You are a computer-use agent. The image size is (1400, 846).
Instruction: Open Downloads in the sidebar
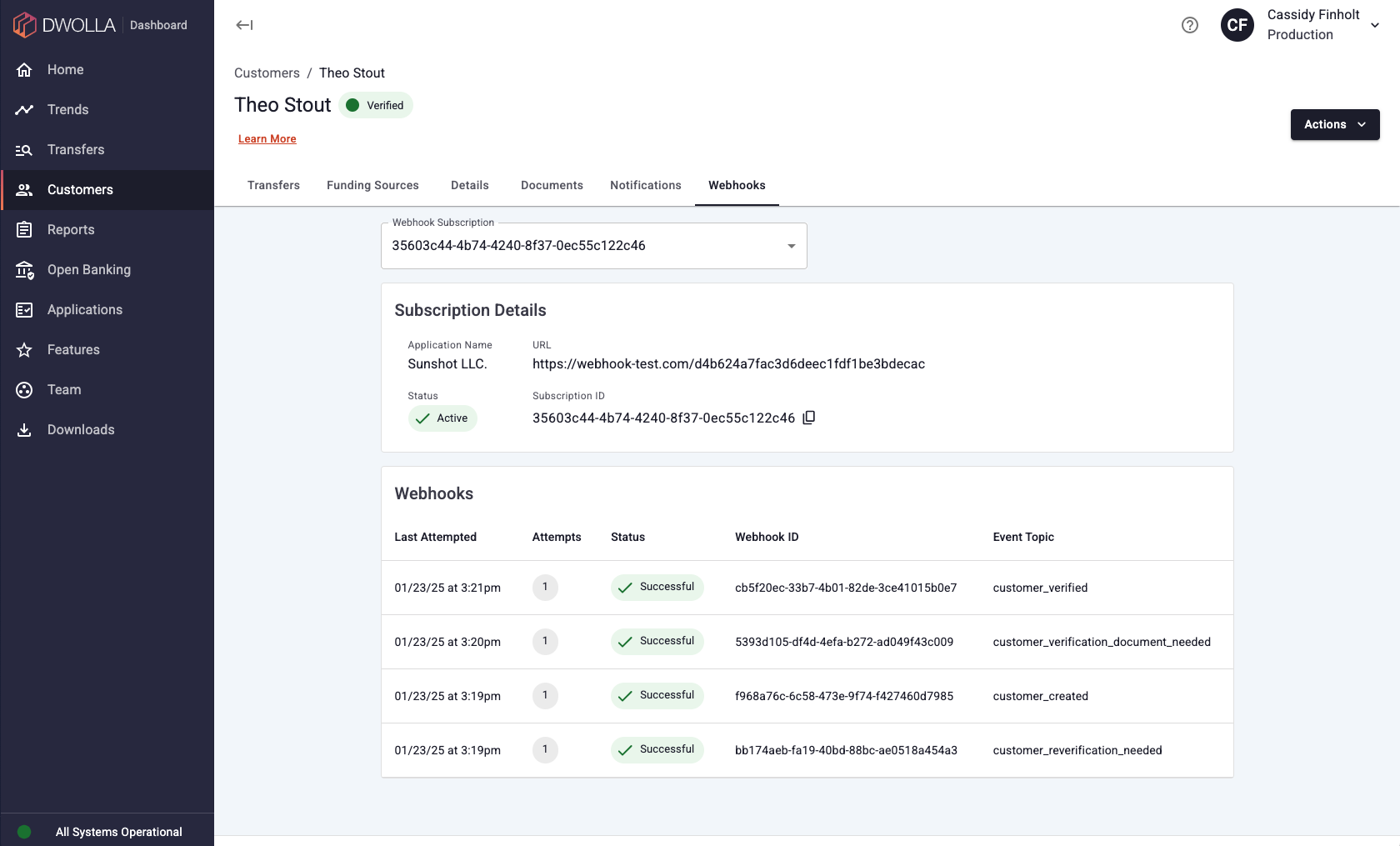107,430
